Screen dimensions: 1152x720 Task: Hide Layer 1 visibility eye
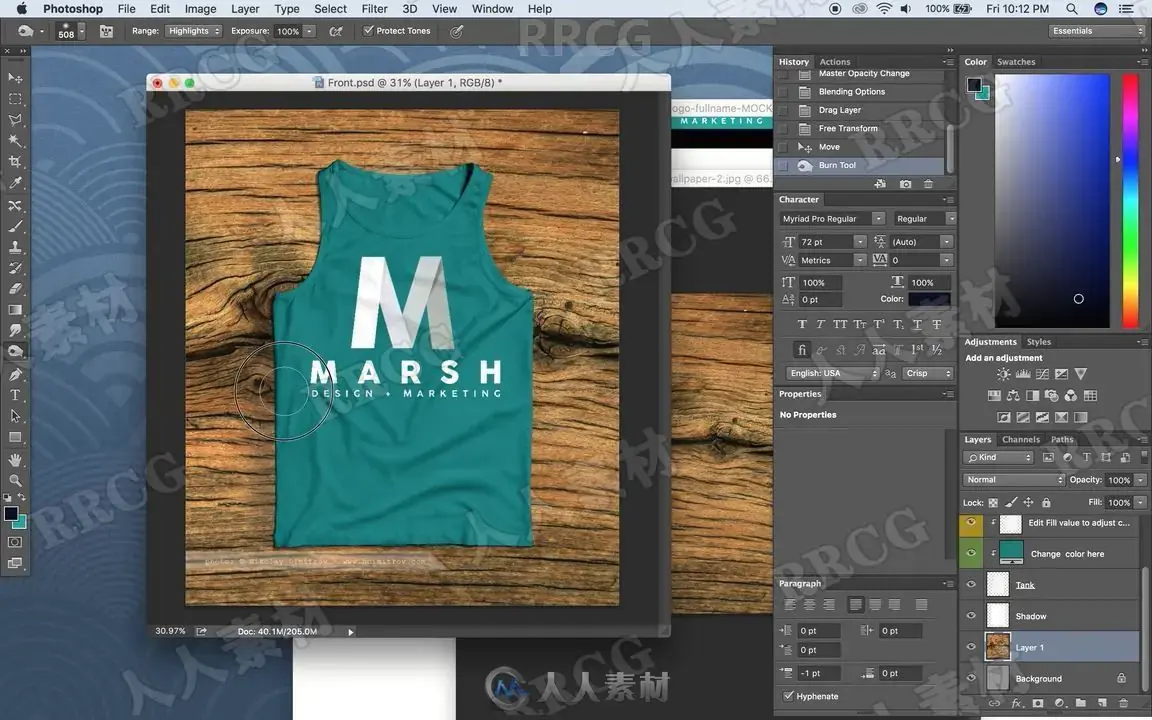click(x=971, y=647)
